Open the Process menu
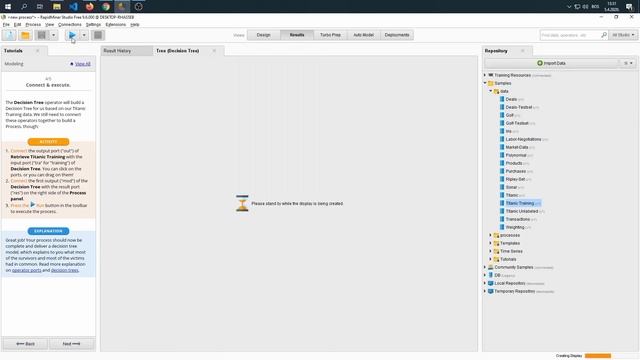 pos(33,24)
